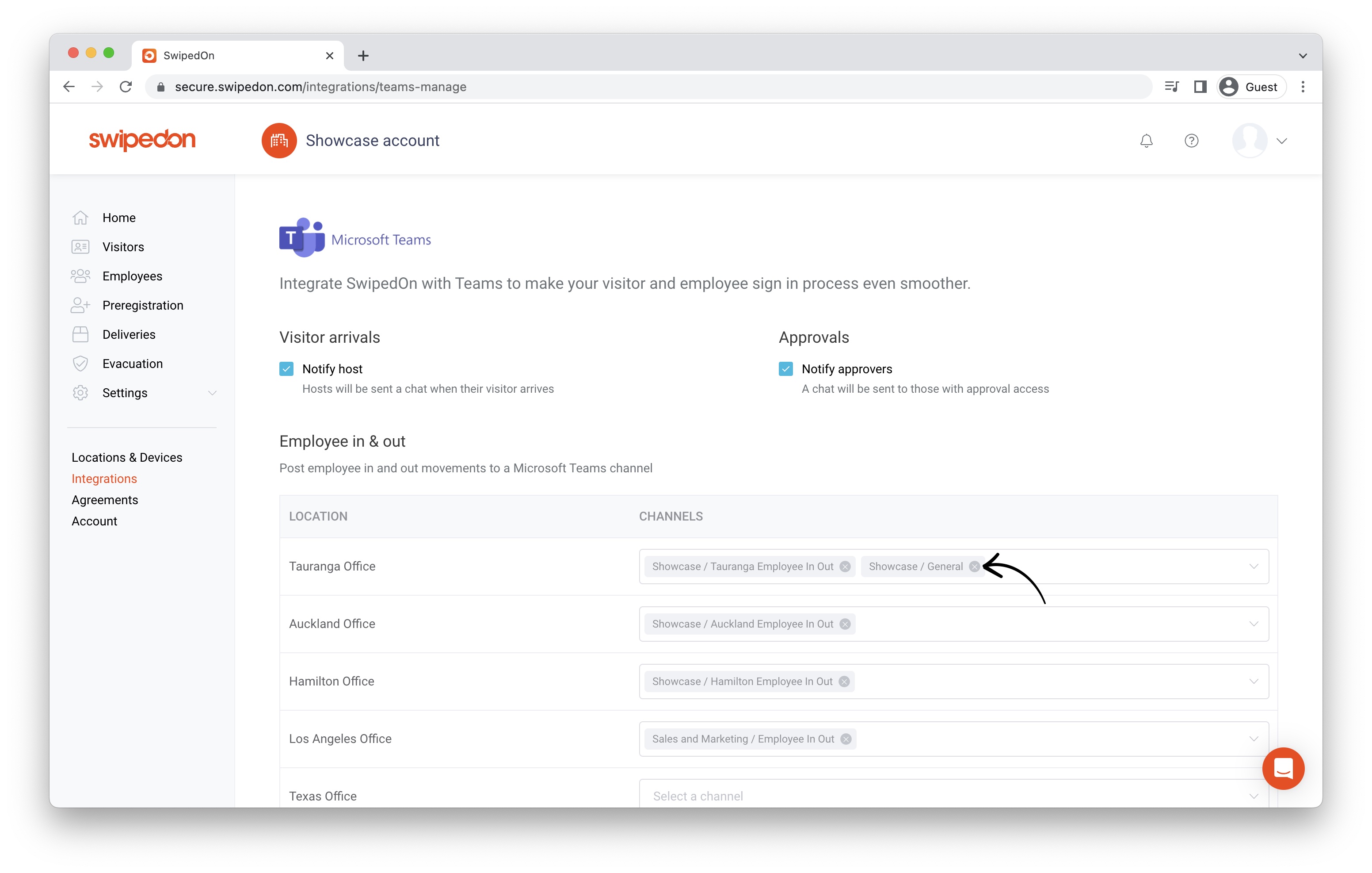Click the Tauranga Office location cell
Screen dimensions: 1372x873
coord(332,566)
